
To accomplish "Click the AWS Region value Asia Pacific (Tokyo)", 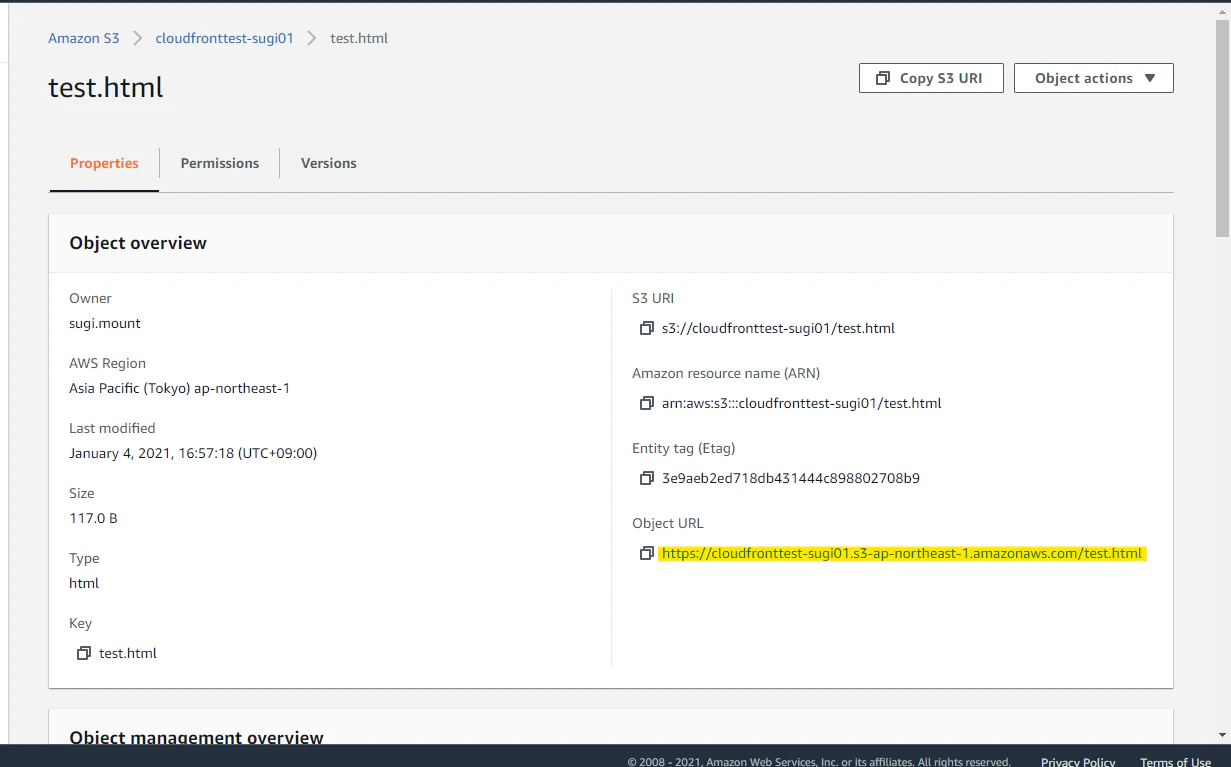I will 179,388.
